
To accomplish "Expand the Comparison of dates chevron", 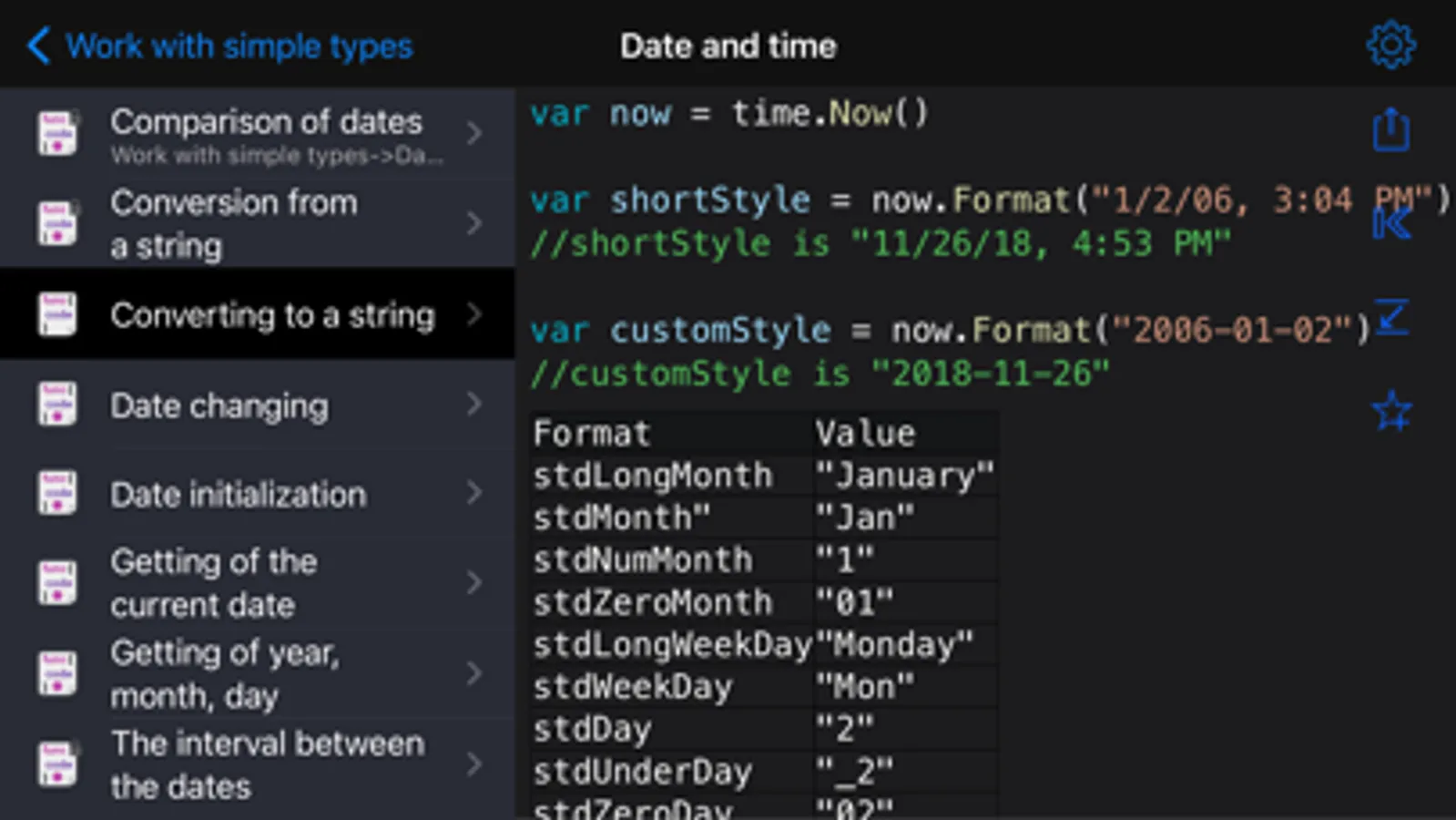I will 474,133.
